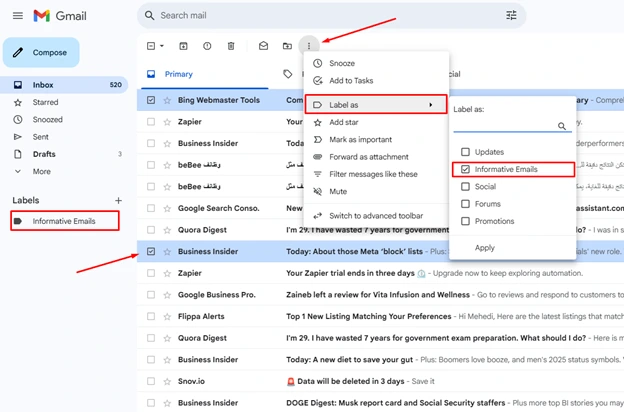Open the Move to folder icon
Image resolution: width=624 pixels, height=412 pixels.
(287, 46)
